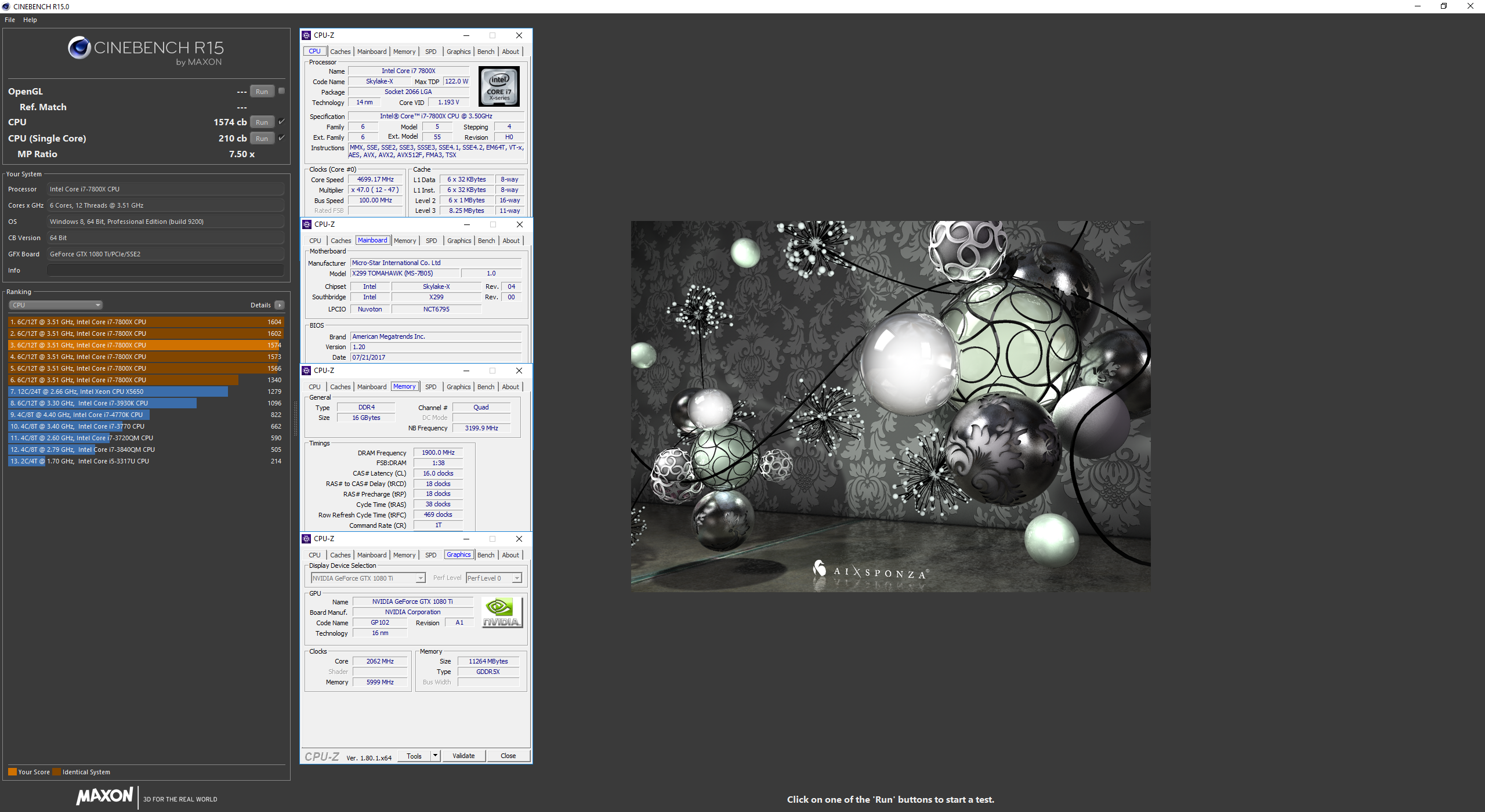This screenshot has height=812, width=1485.
Task: Click the GFX Board value GeForce GTX 1080 Ti
Action: click(x=165, y=254)
